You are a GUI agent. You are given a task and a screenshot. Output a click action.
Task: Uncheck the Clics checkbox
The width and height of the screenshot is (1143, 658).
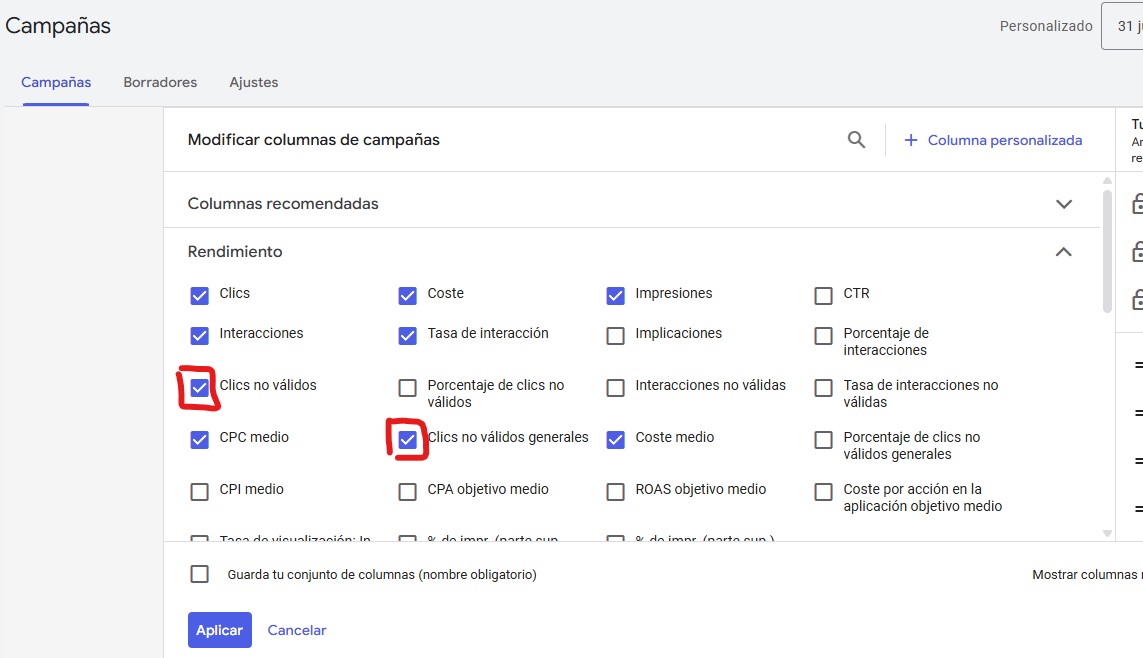click(199, 295)
